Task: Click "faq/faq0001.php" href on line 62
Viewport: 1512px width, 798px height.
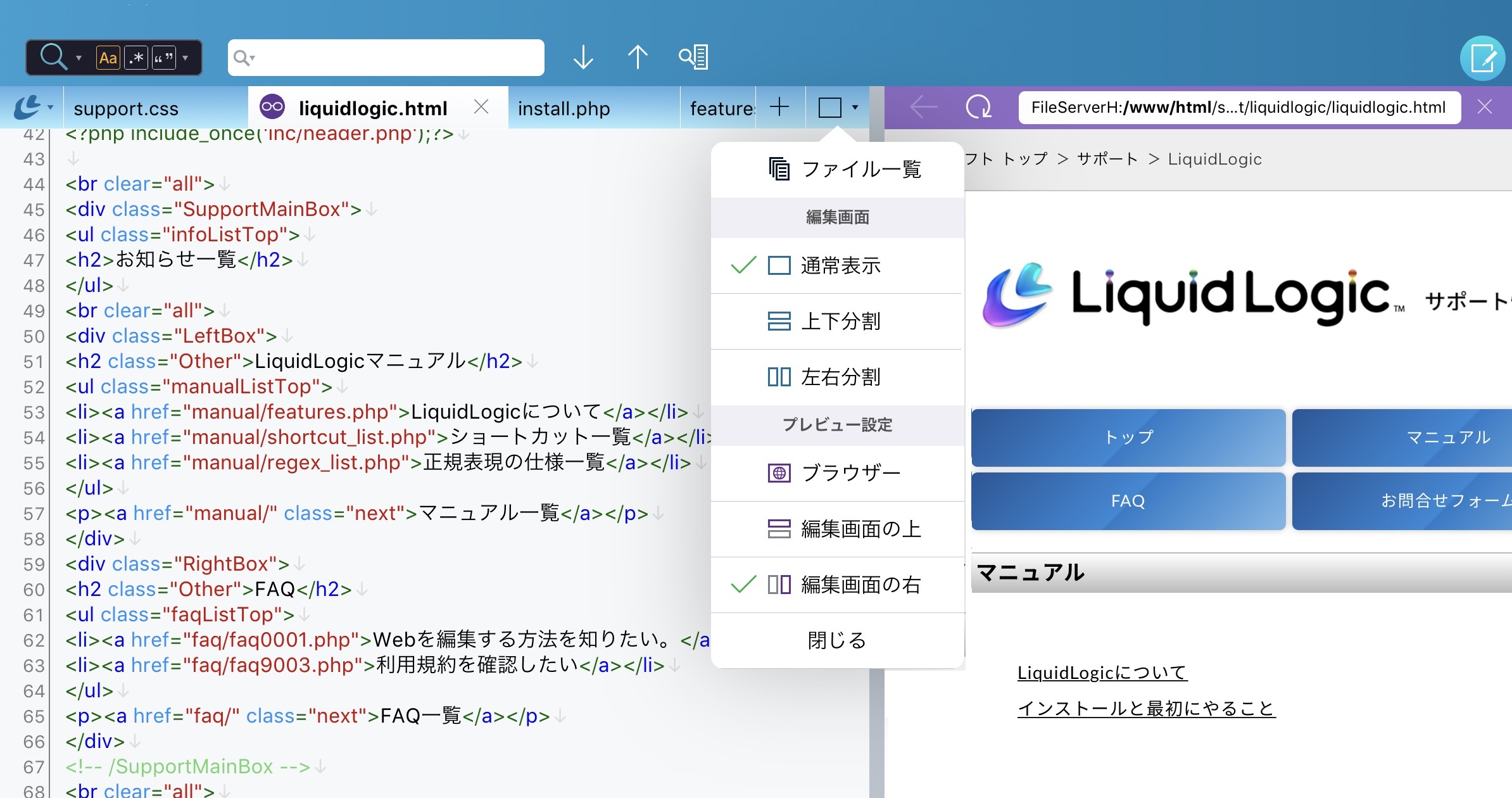Action: point(271,640)
